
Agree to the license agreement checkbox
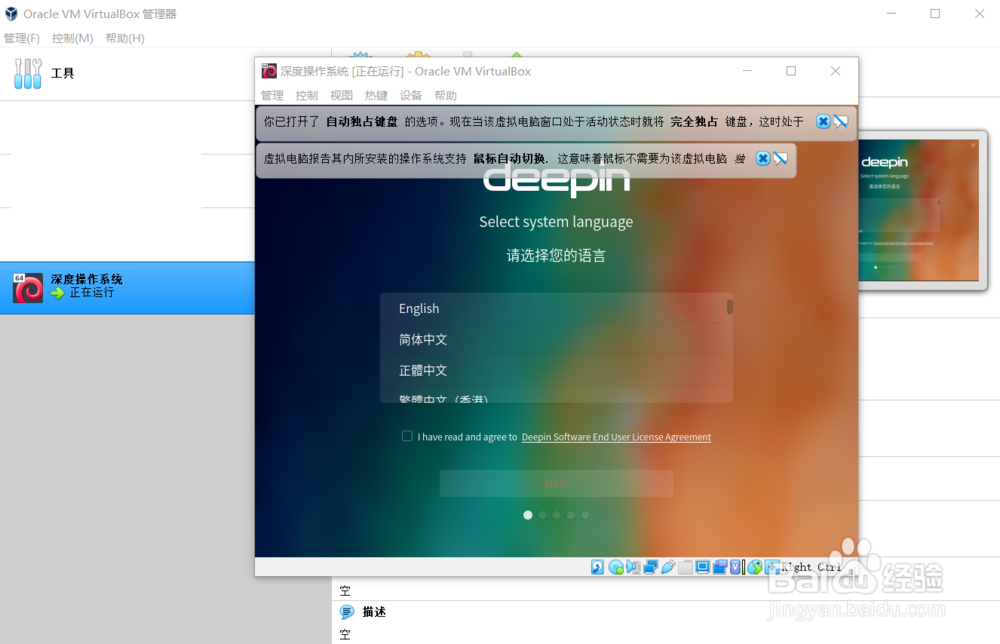pos(407,436)
